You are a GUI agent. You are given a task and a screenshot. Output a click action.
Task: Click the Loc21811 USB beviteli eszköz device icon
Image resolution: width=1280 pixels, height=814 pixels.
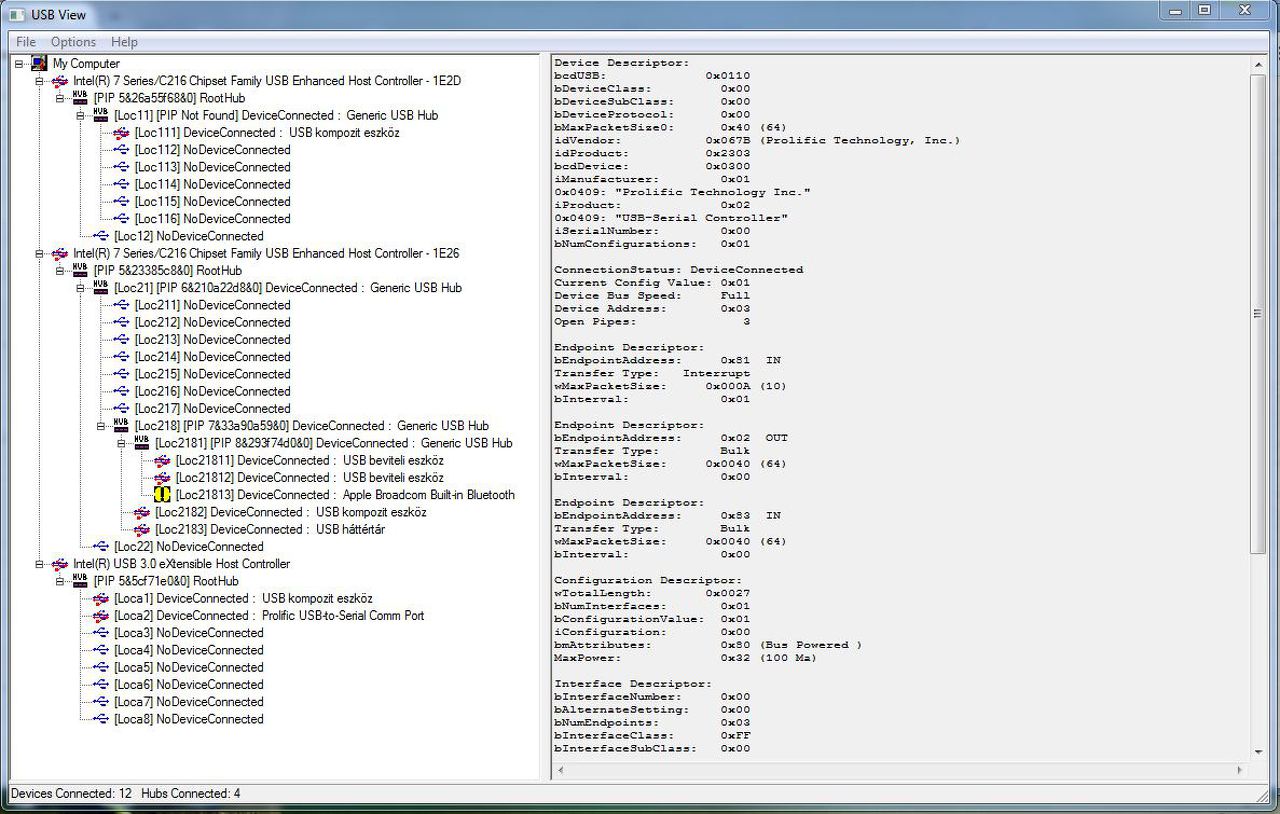[x=162, y=461]
